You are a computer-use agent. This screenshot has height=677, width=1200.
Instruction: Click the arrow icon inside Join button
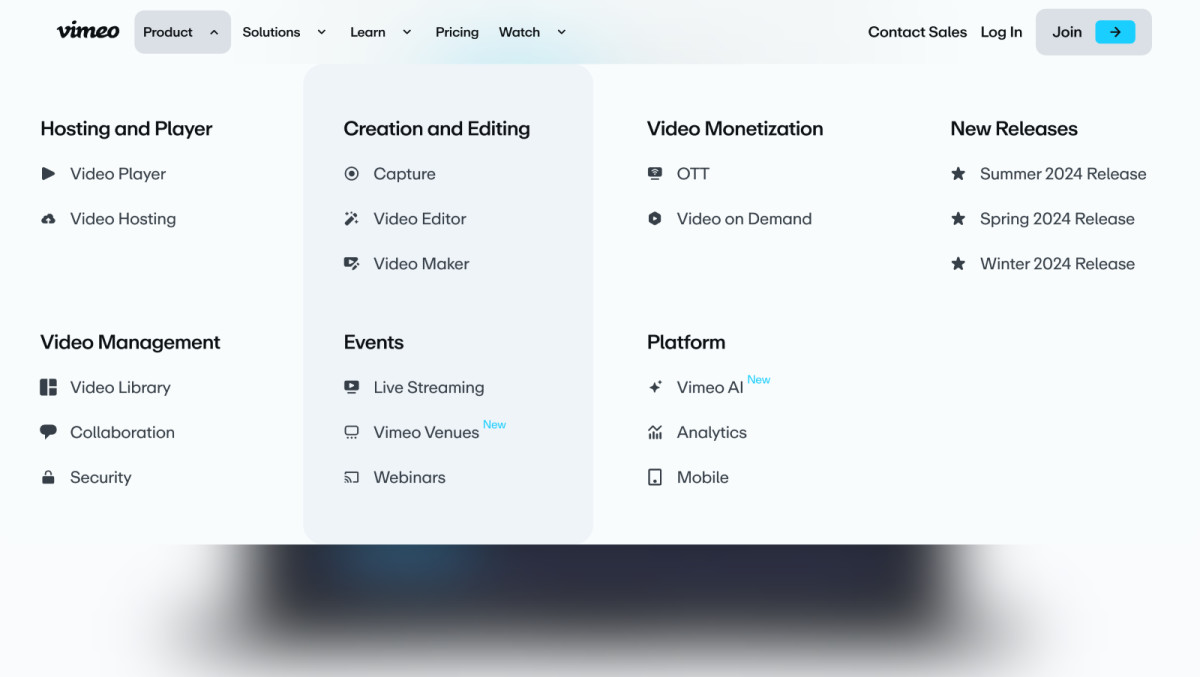coord(1115,32)
